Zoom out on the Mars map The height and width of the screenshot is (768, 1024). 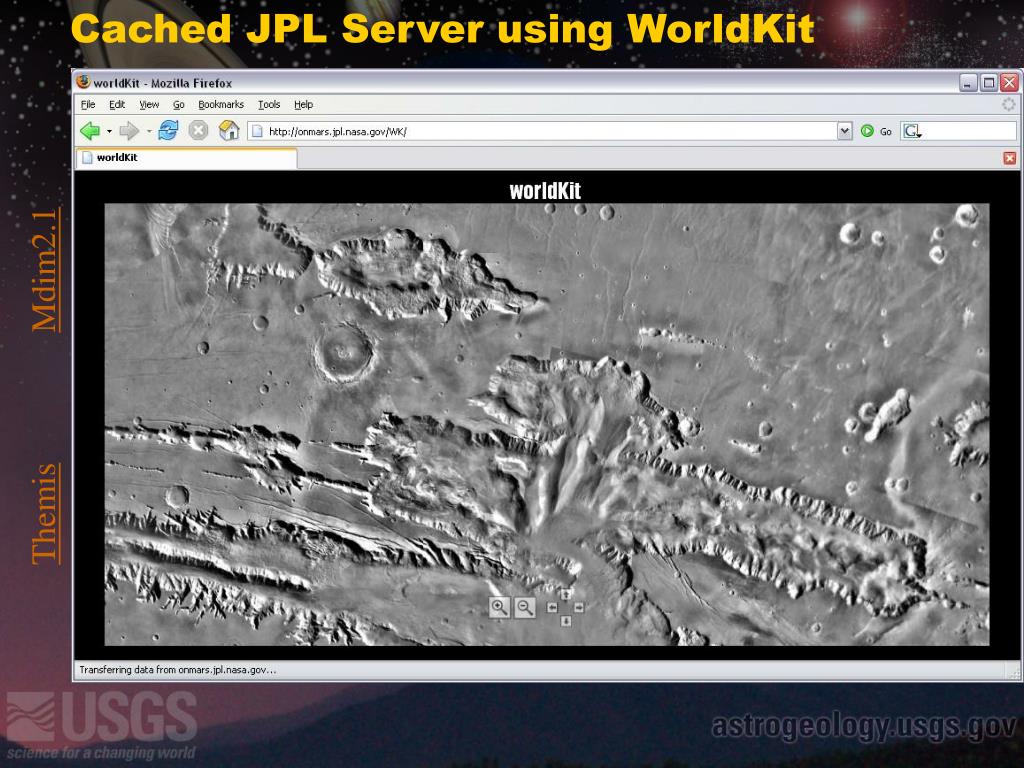click(524, 607)
